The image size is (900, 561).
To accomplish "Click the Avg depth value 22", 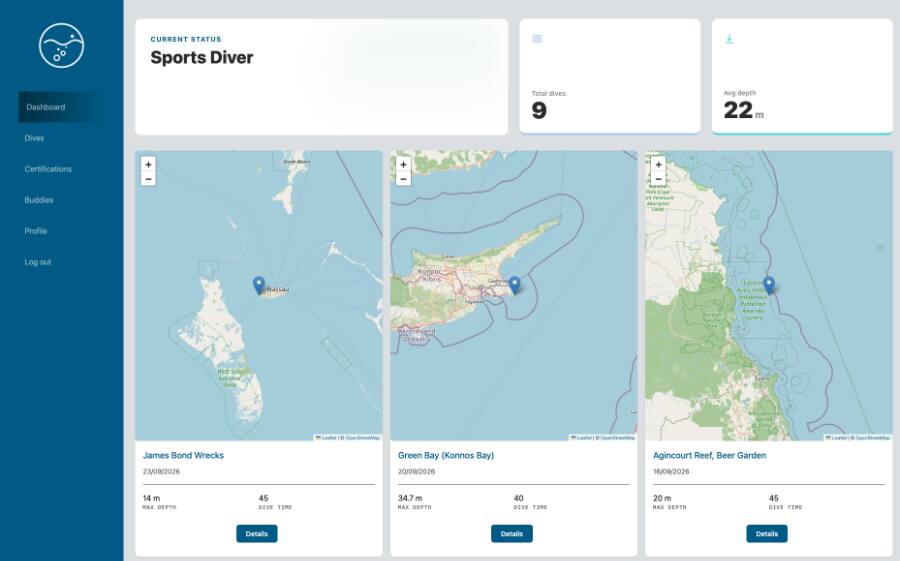I will pyautogui.click(x=738, y=110).
